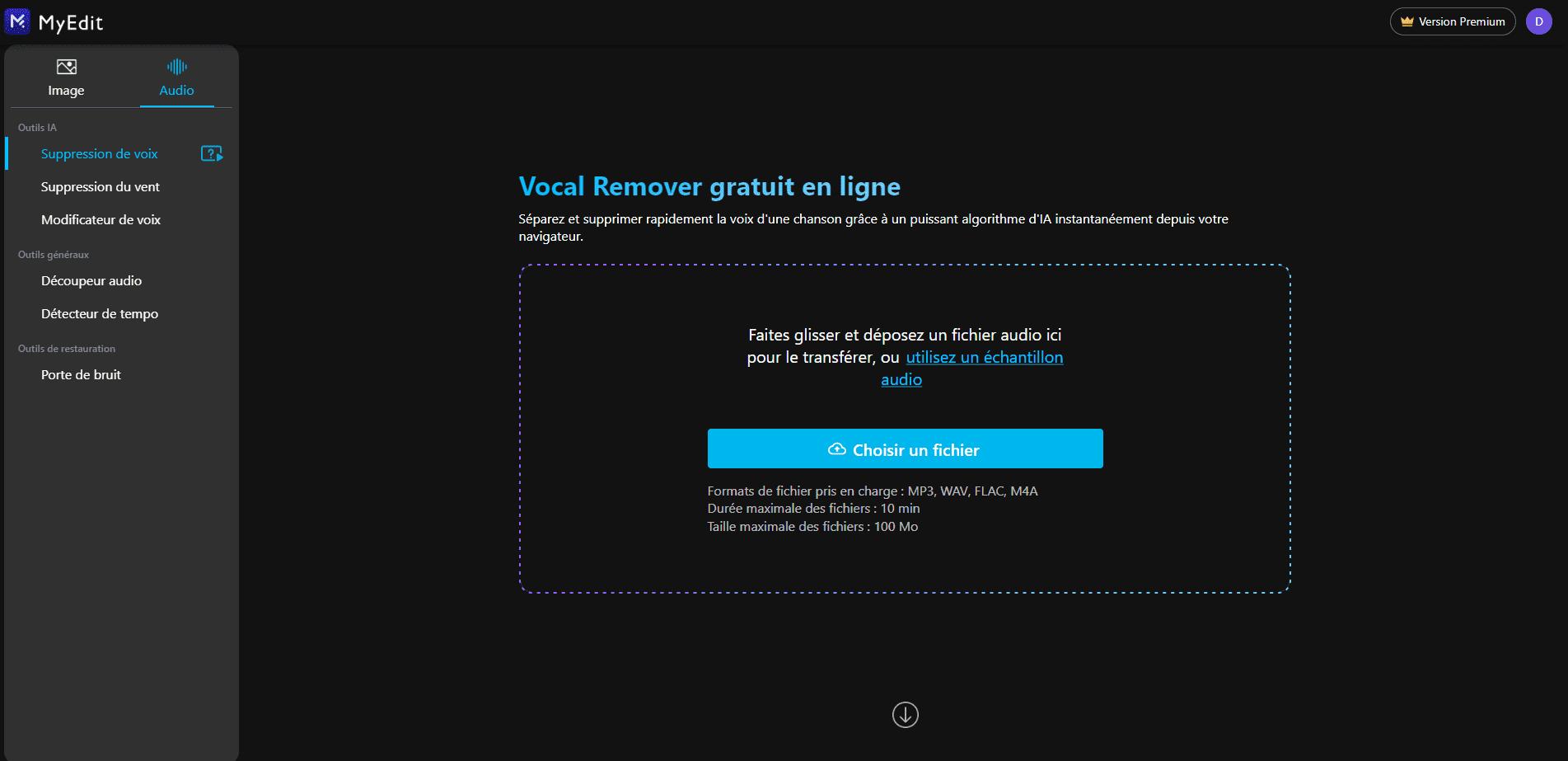This screenshot has width=1568, height=761.
Task: Click the down arrow icon below the upload zone
Action: pyautogui.click(x=904, y=715)
